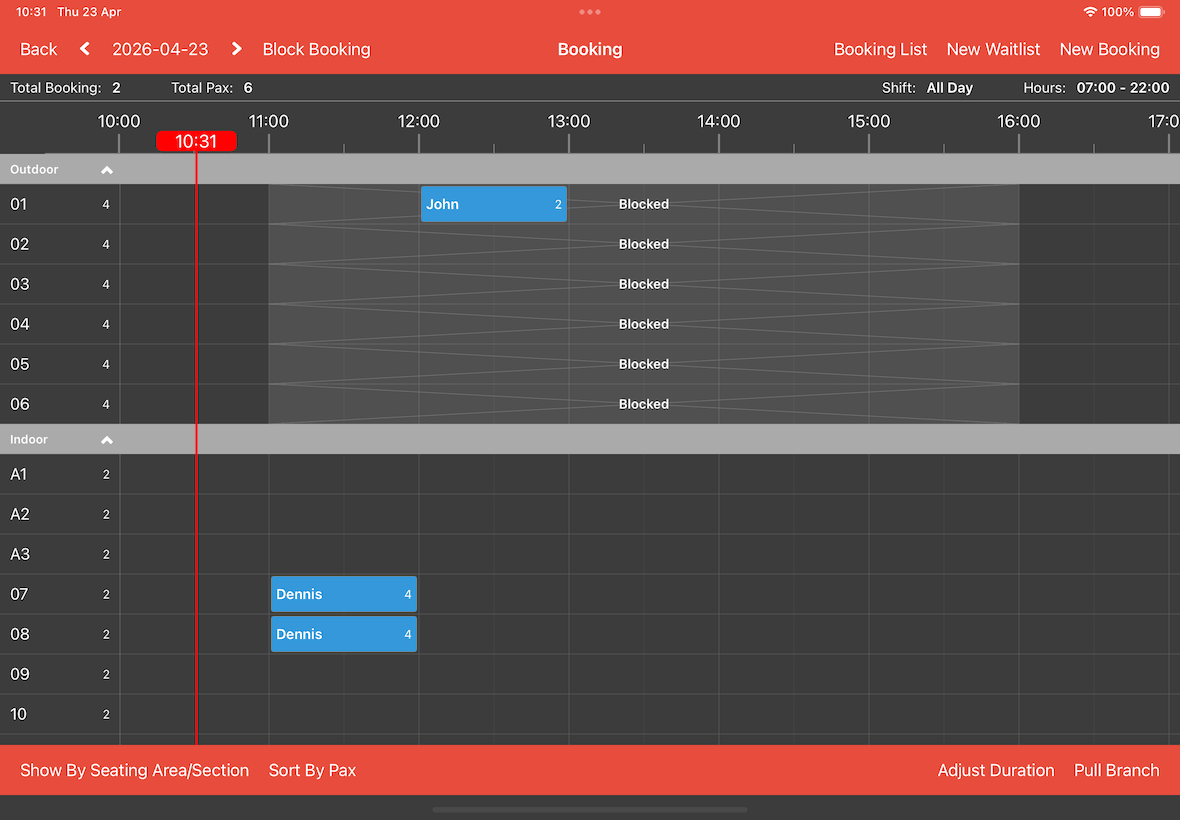Collapse the Indoor section chevron
The image size is (1180, 820).
[107, 440]
